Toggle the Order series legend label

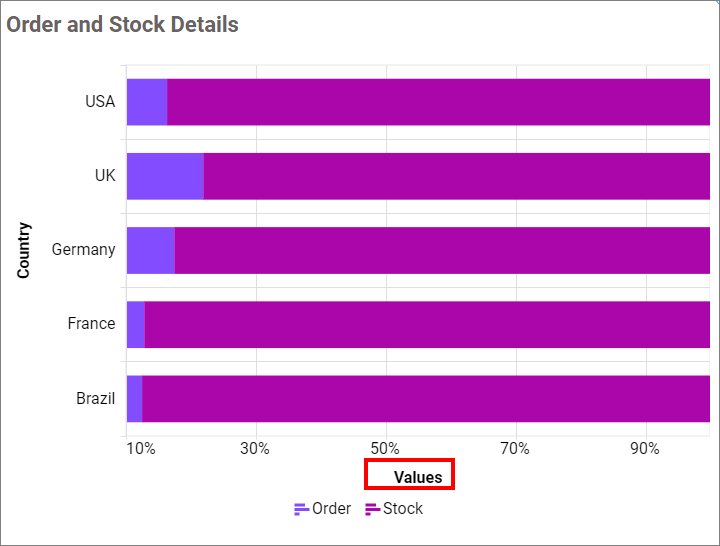click(x=331, y=509)
